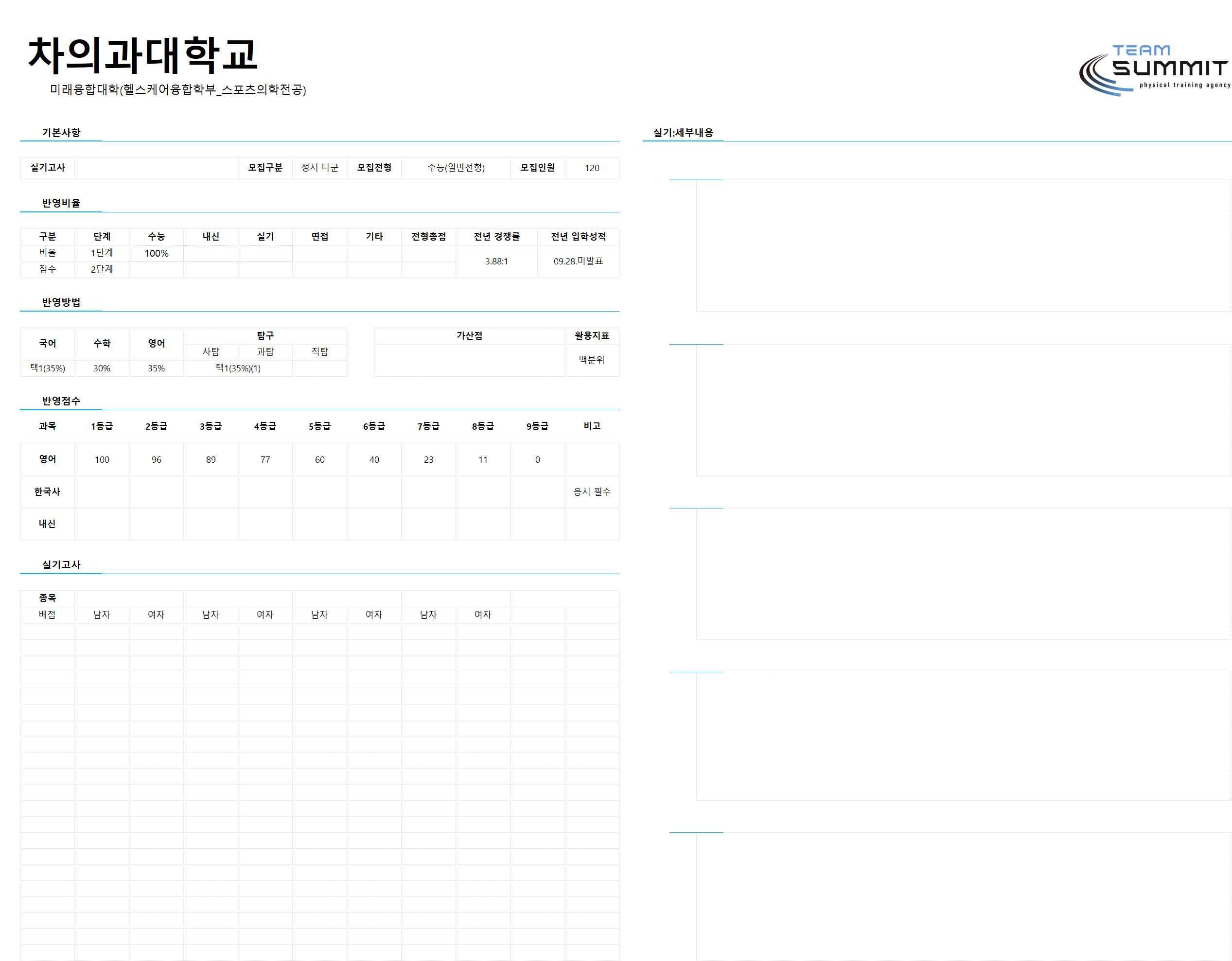Click the 09.28.미발표 admission score cell

[x=578, y=261]
